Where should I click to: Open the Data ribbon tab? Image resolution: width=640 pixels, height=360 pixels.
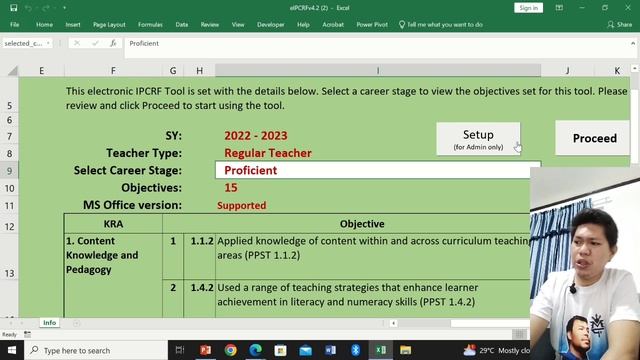(182, 24)
